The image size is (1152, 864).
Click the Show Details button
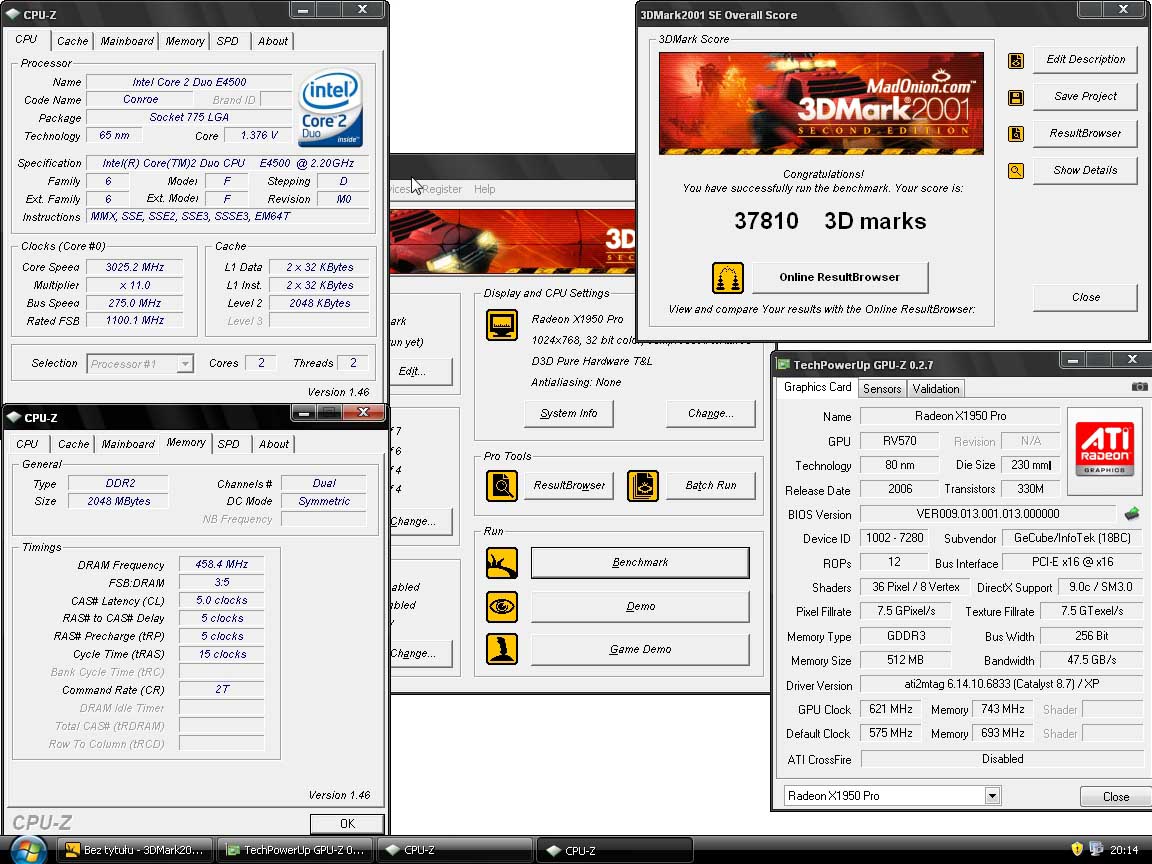(x=1085, y=170)
